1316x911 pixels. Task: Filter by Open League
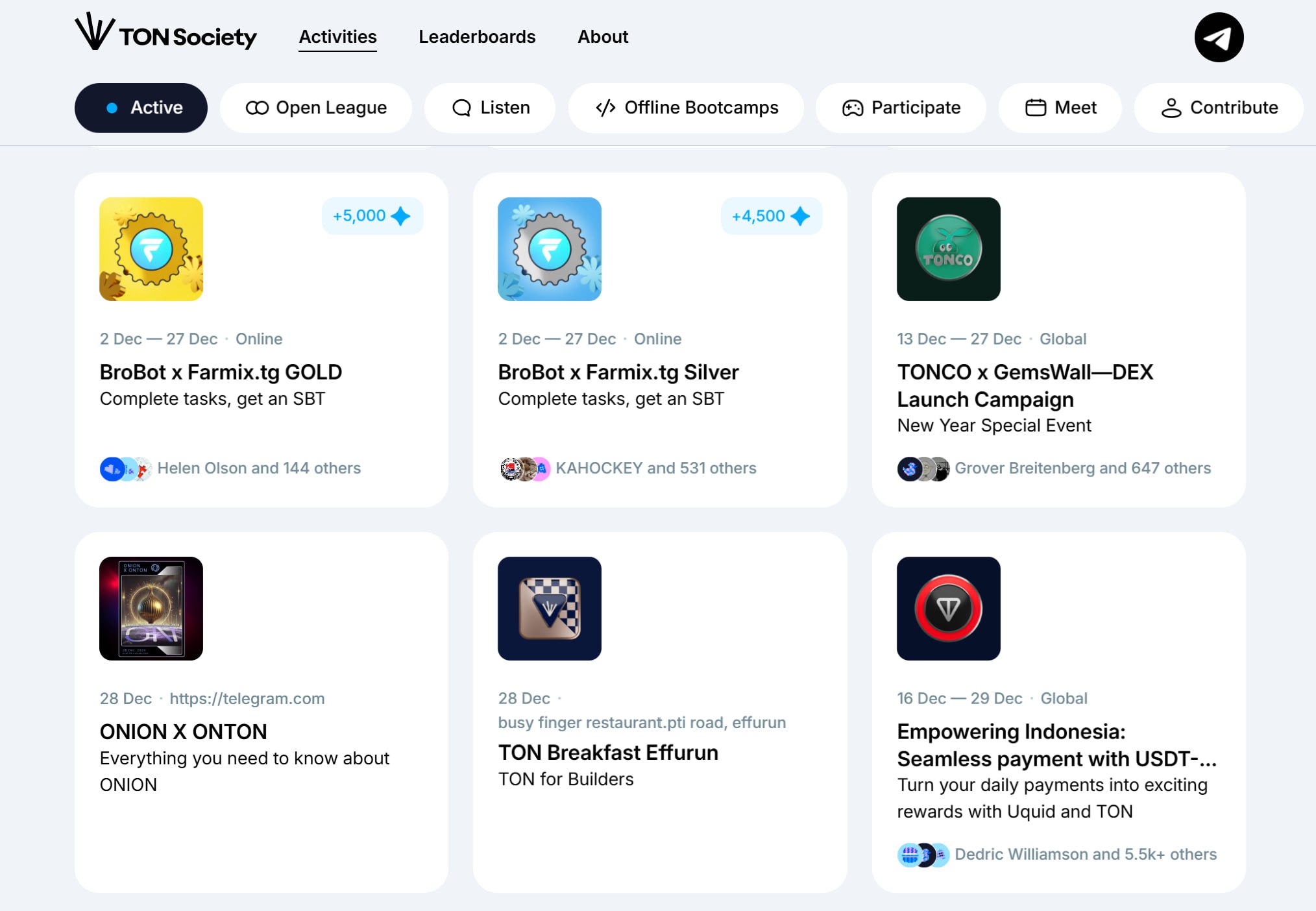[316, 108]
